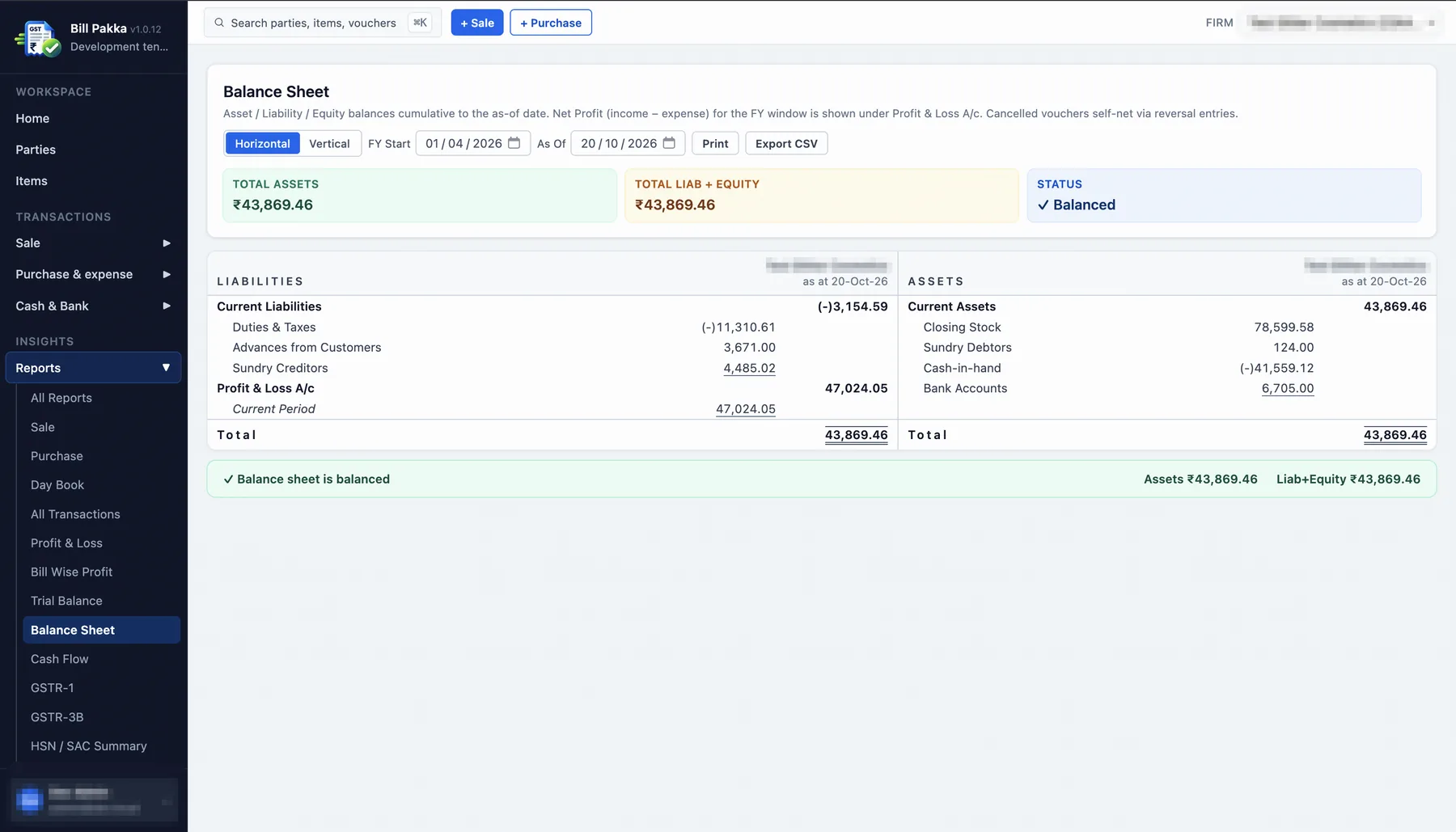
Task: Expand the Sale transactions submenu arrow
Action: [x=167, y=243]
